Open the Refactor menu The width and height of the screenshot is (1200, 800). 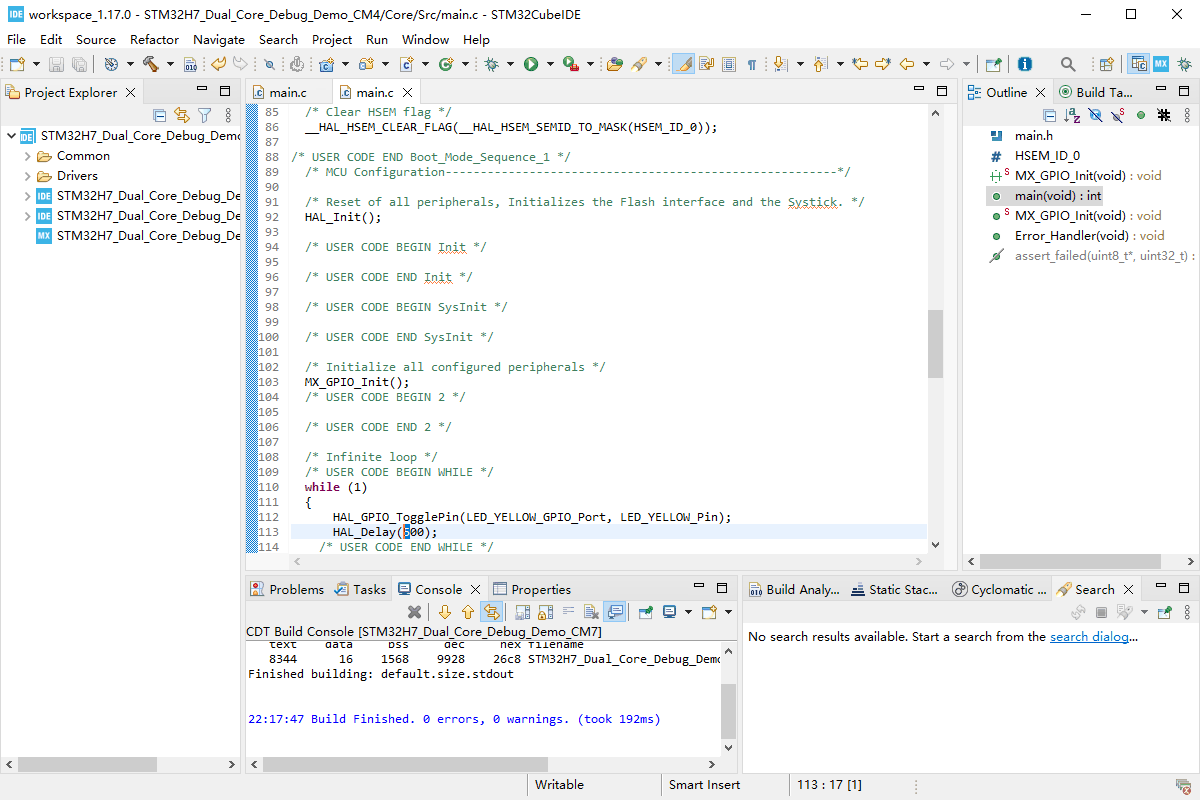[154, 39]
